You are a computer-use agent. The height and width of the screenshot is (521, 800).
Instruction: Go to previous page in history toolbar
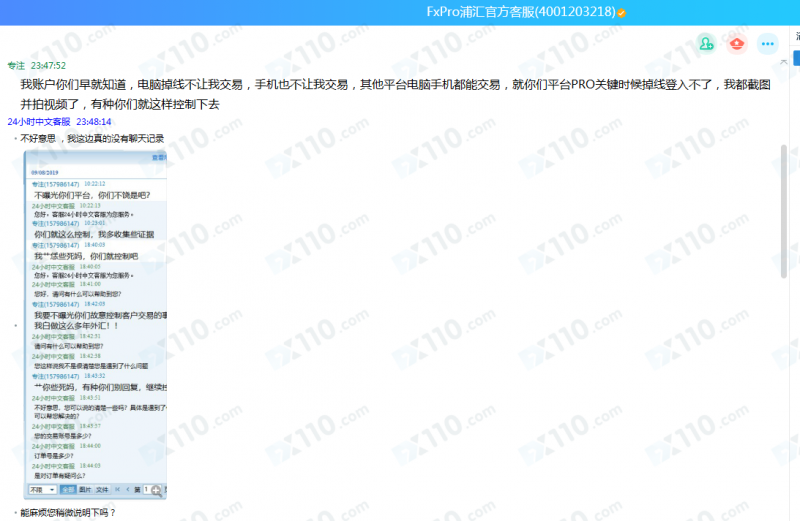[129, 490]
